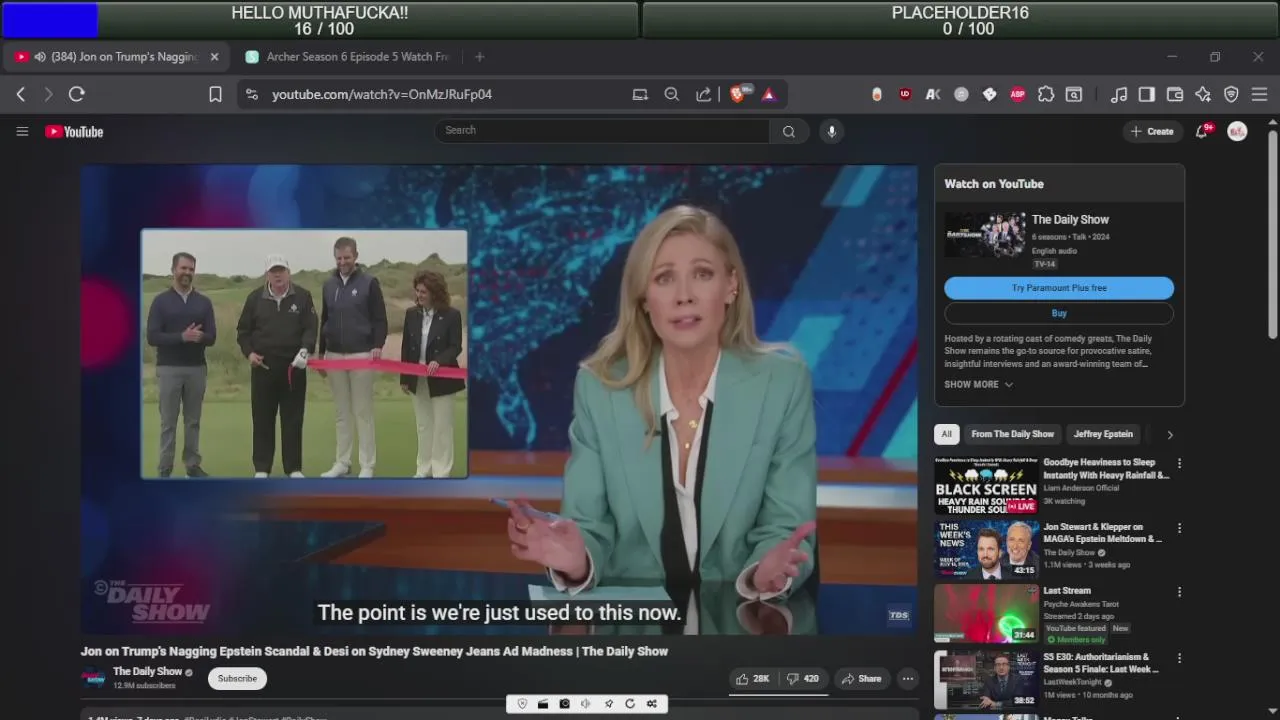Open the Leo AI sparkle icon
The image size is (1280, 720).
pyautogui.click(x=1203, y=94)
